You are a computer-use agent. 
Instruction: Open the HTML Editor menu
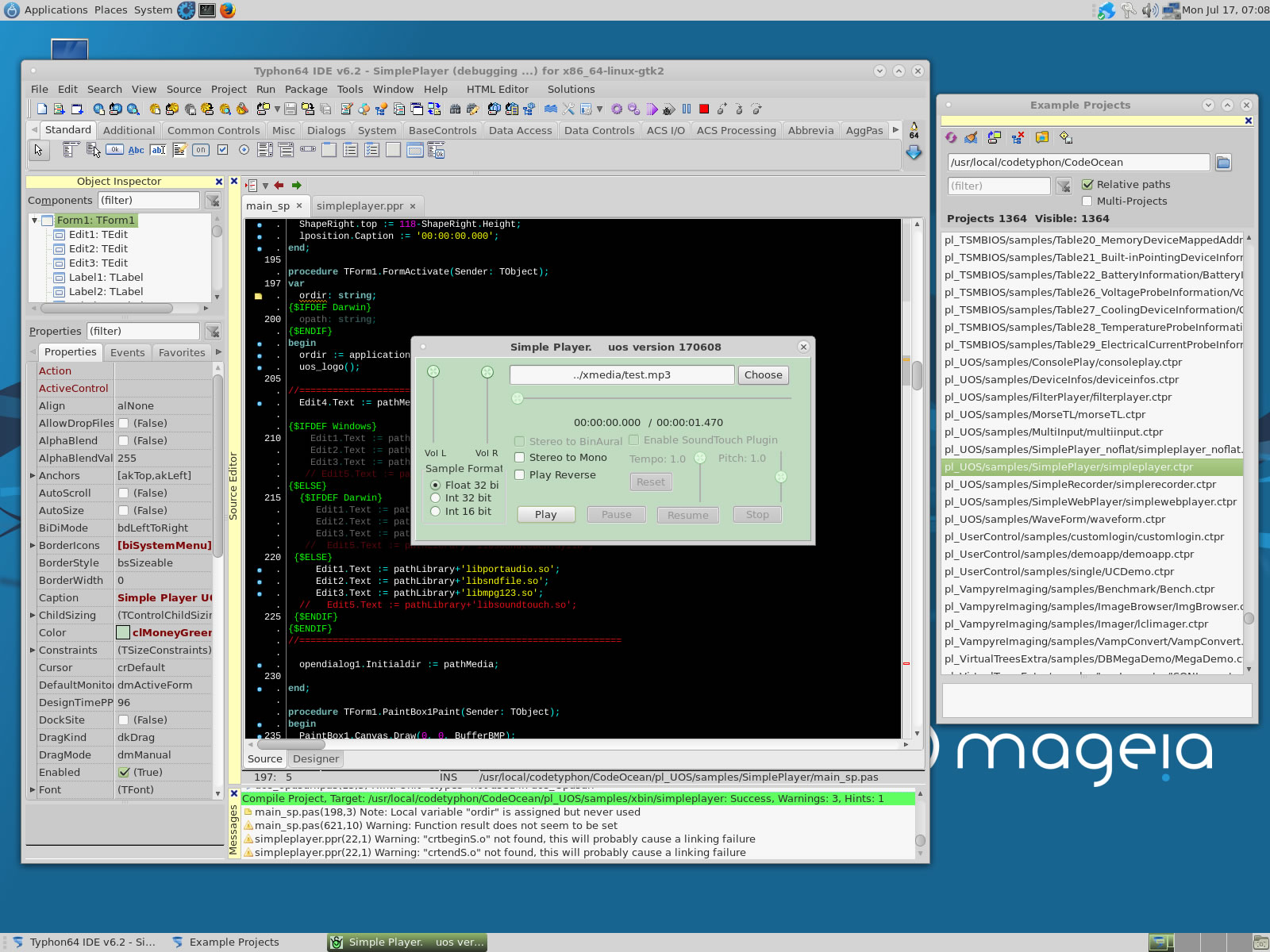(x=498, y=90)
